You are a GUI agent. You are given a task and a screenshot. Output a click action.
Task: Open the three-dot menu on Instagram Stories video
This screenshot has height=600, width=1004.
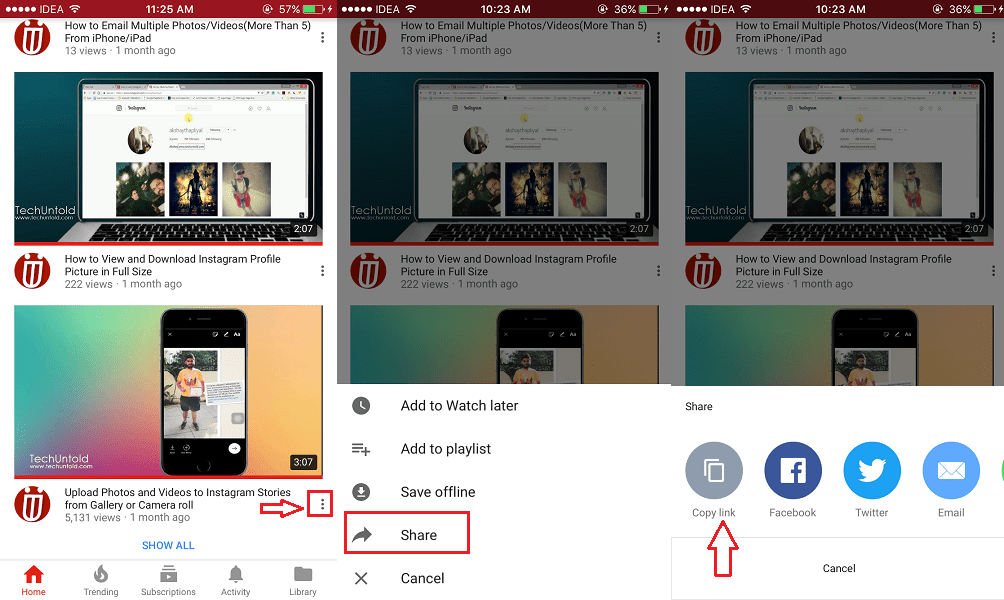point(320,504)
